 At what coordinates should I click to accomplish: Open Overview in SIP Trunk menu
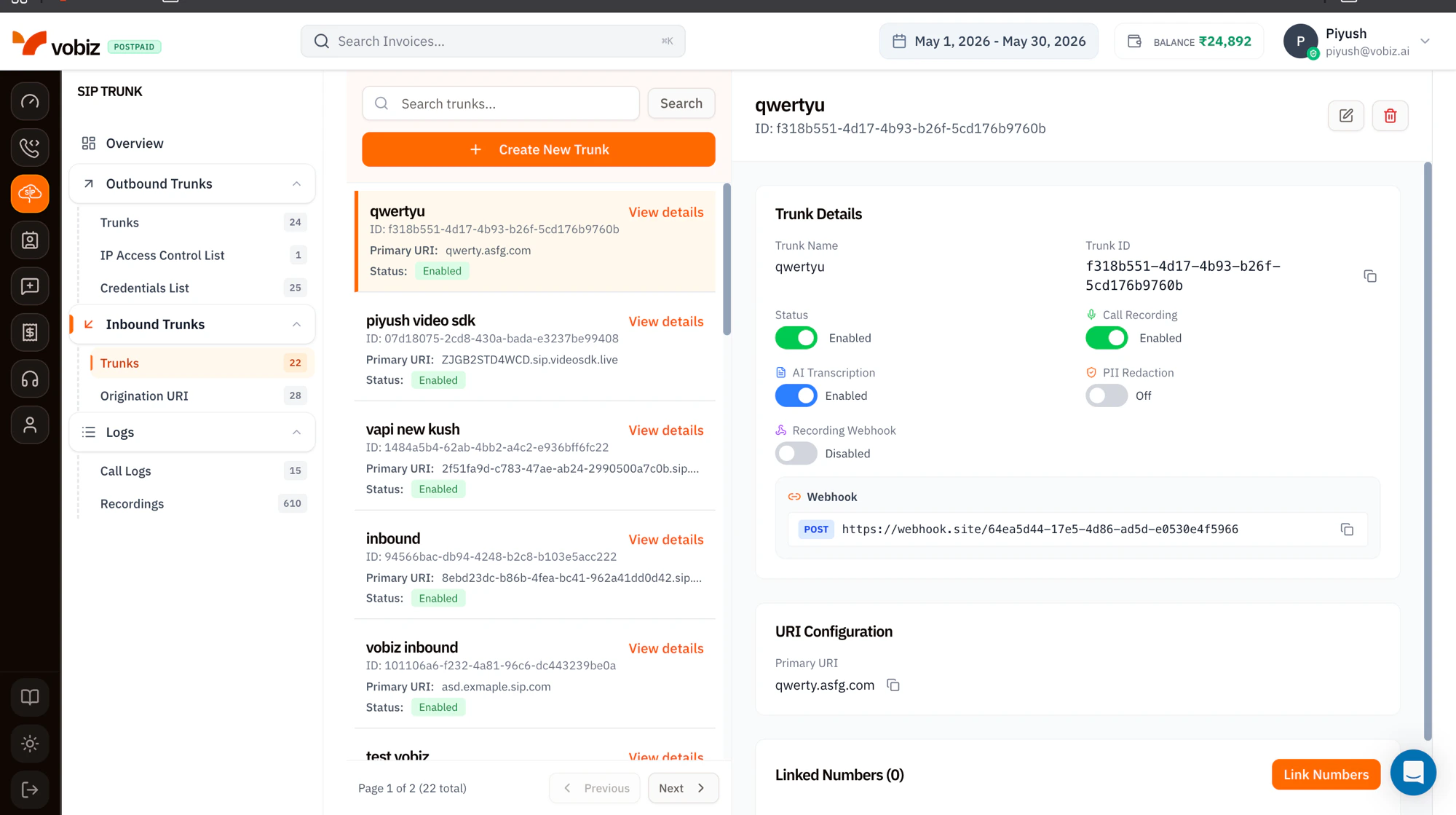tap(192, 143)
